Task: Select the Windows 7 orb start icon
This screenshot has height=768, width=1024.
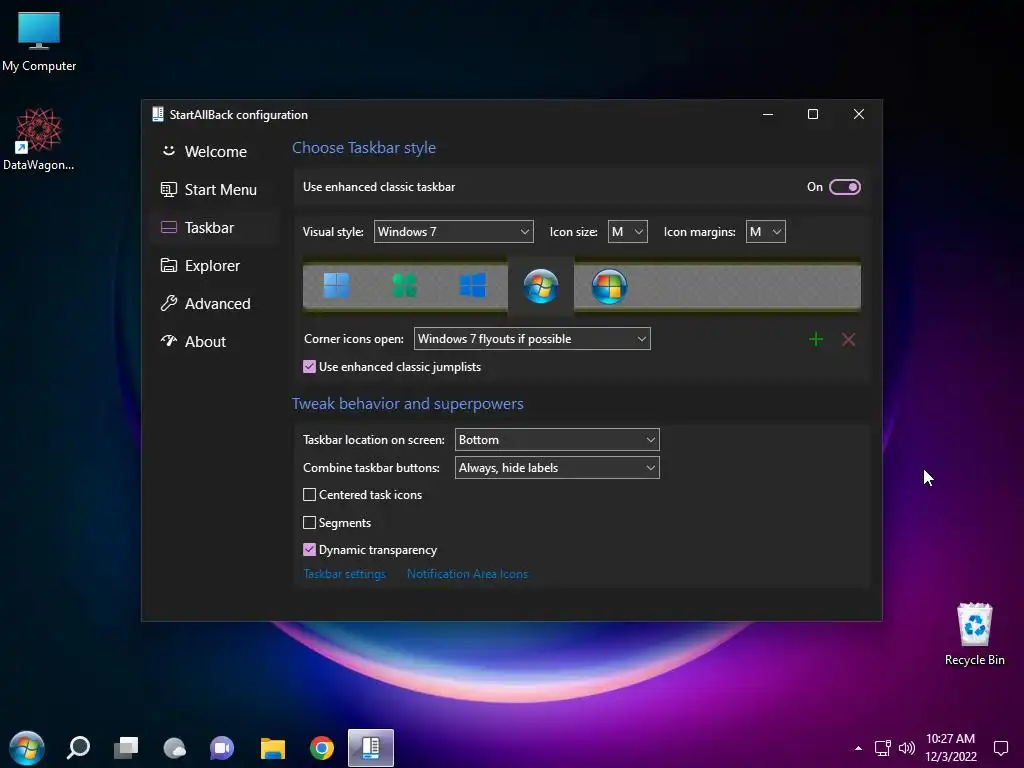Action: 541,286
